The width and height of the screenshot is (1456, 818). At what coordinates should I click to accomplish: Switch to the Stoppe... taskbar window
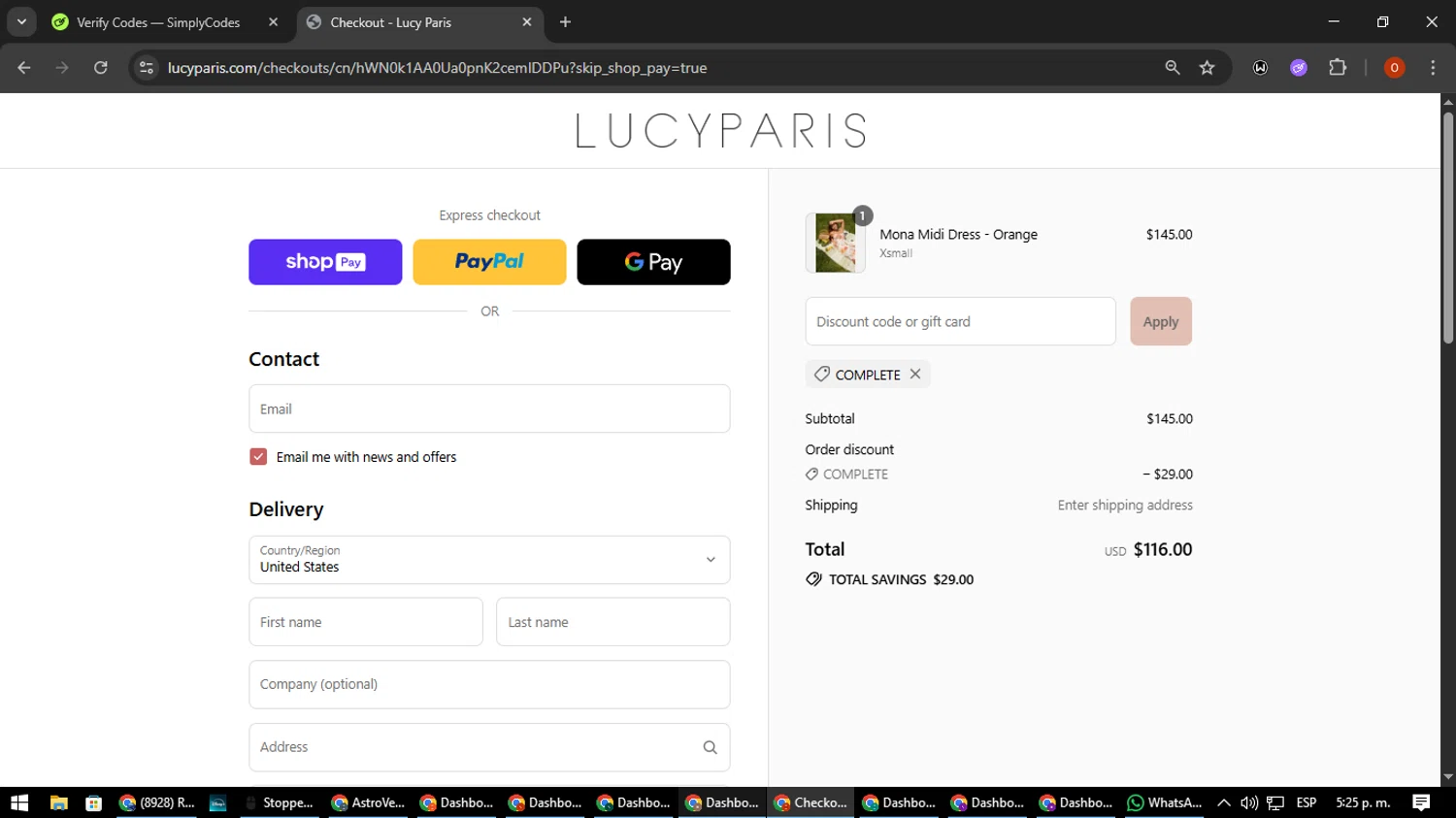(x=280, y=802)
